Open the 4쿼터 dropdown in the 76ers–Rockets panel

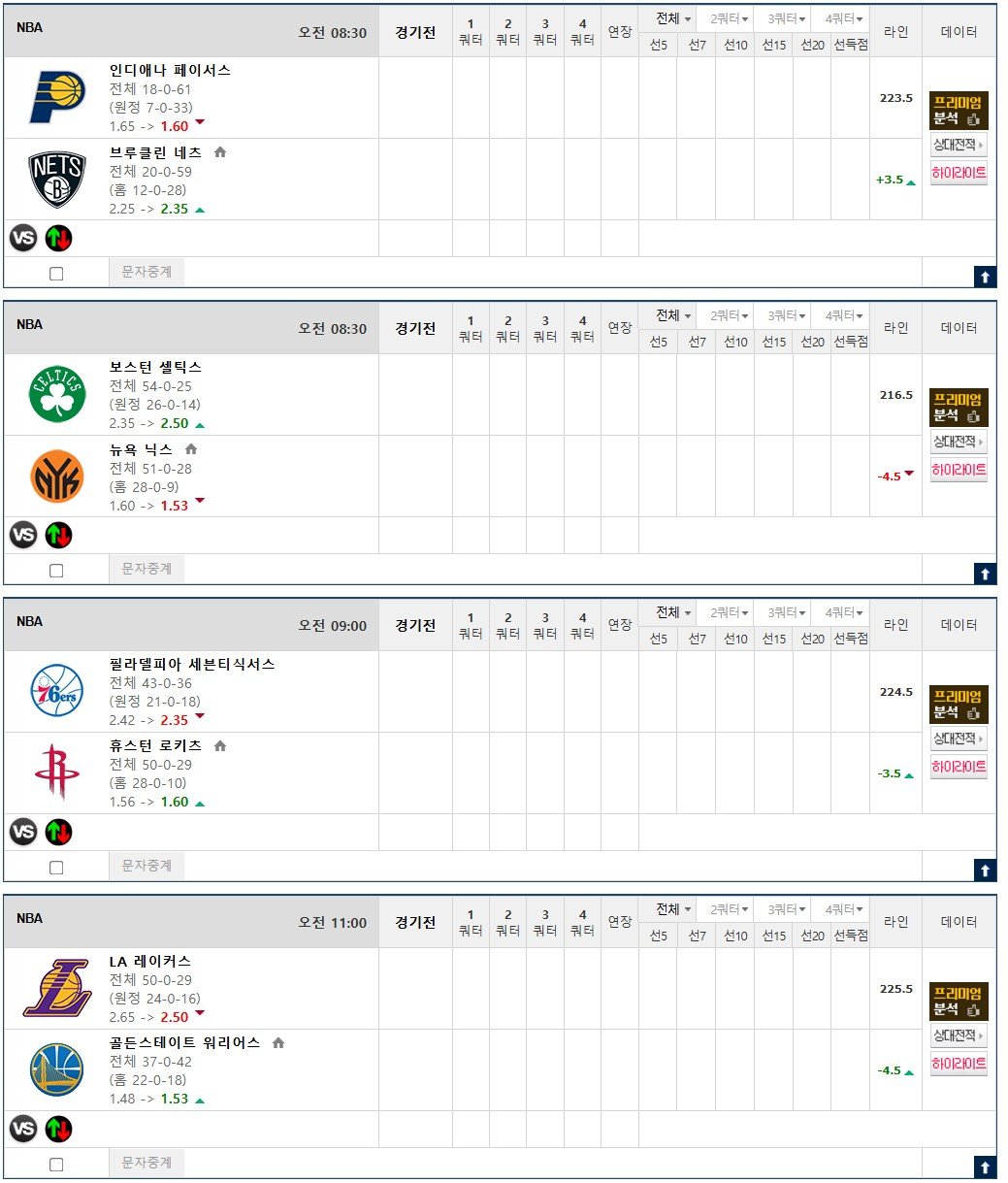point(844,613)
